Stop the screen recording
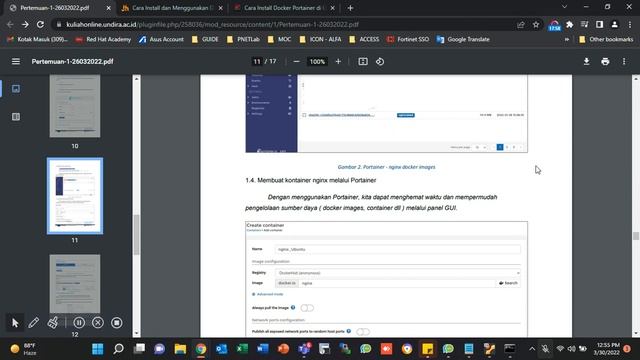The height and width of the screenshot is (360, 640). click(116, 323)
